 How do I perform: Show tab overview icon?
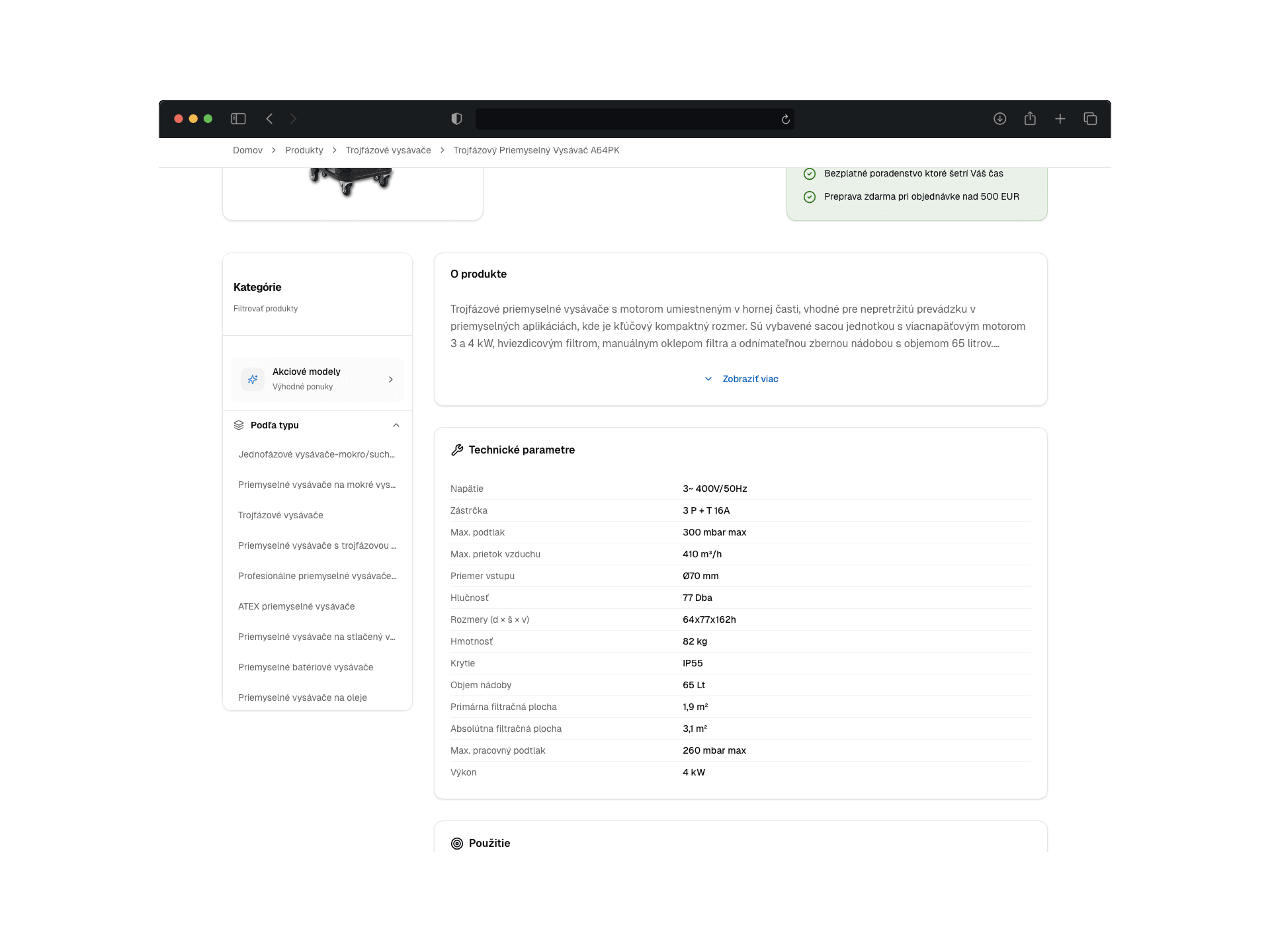coord(1090,119)
